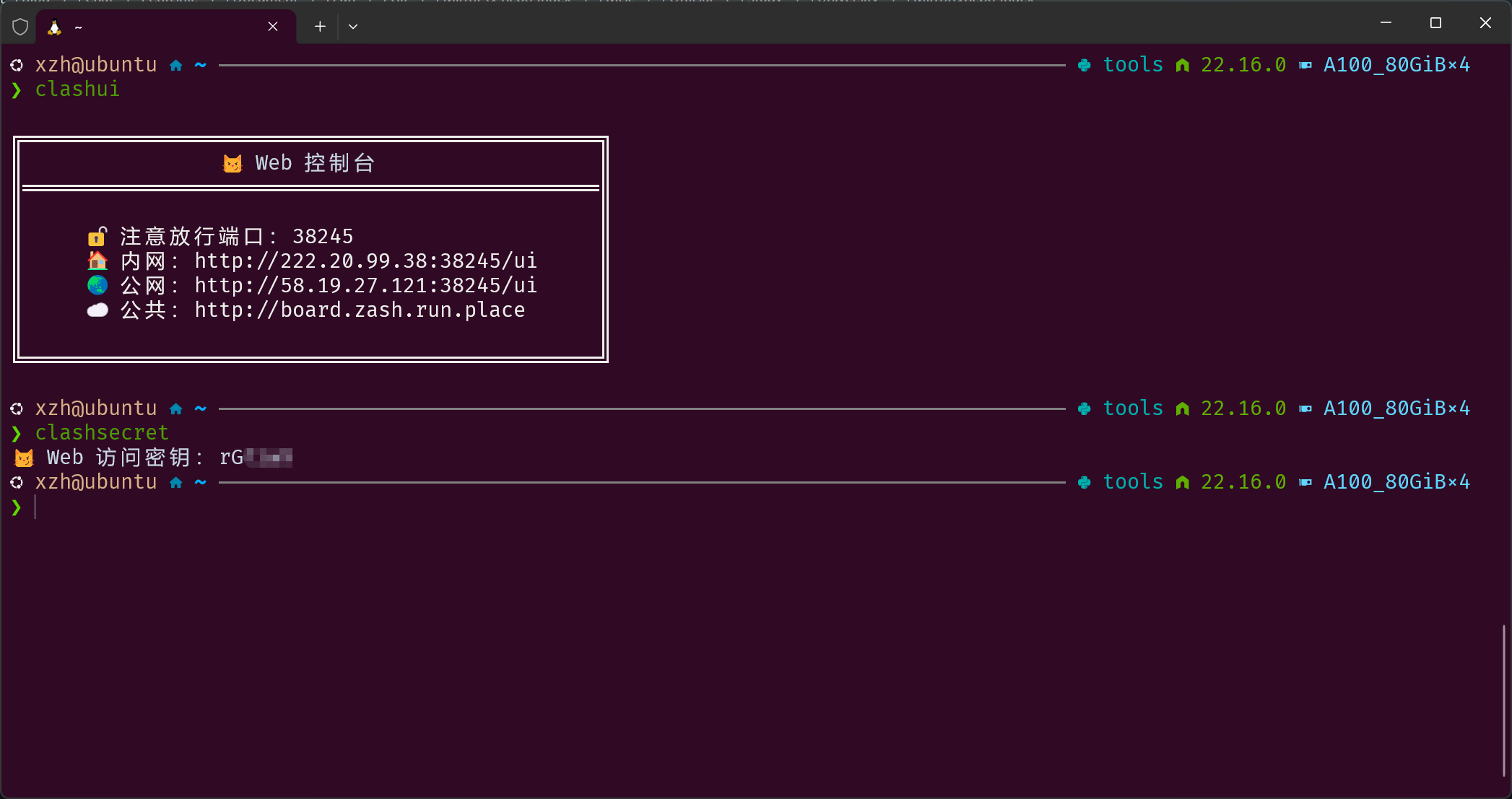Viewport: 1512px width, 799px height.
Task: Click version "22.16.0" in the prompt above clashui
Action: (1243, 65)
